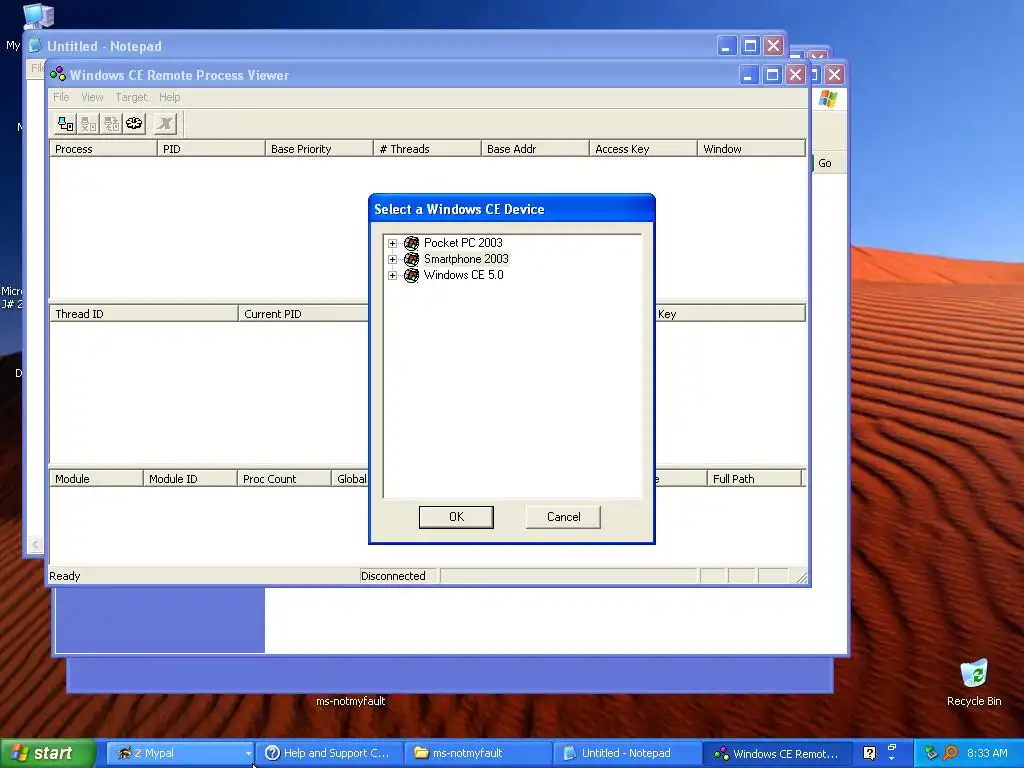Click the Current PID column header
Viewport: 1024px width, 768px height.
pyautogui.click(x=304, y=314)
